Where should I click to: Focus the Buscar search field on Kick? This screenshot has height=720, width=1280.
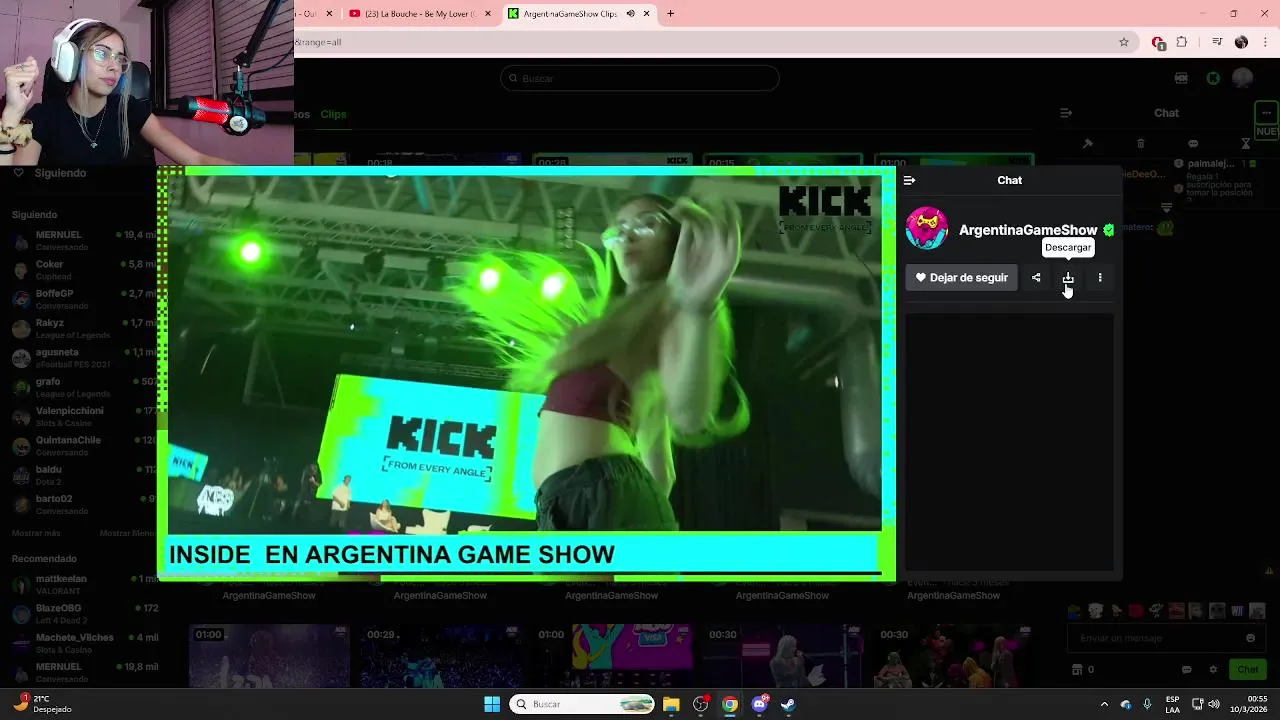tap(640, 78)
